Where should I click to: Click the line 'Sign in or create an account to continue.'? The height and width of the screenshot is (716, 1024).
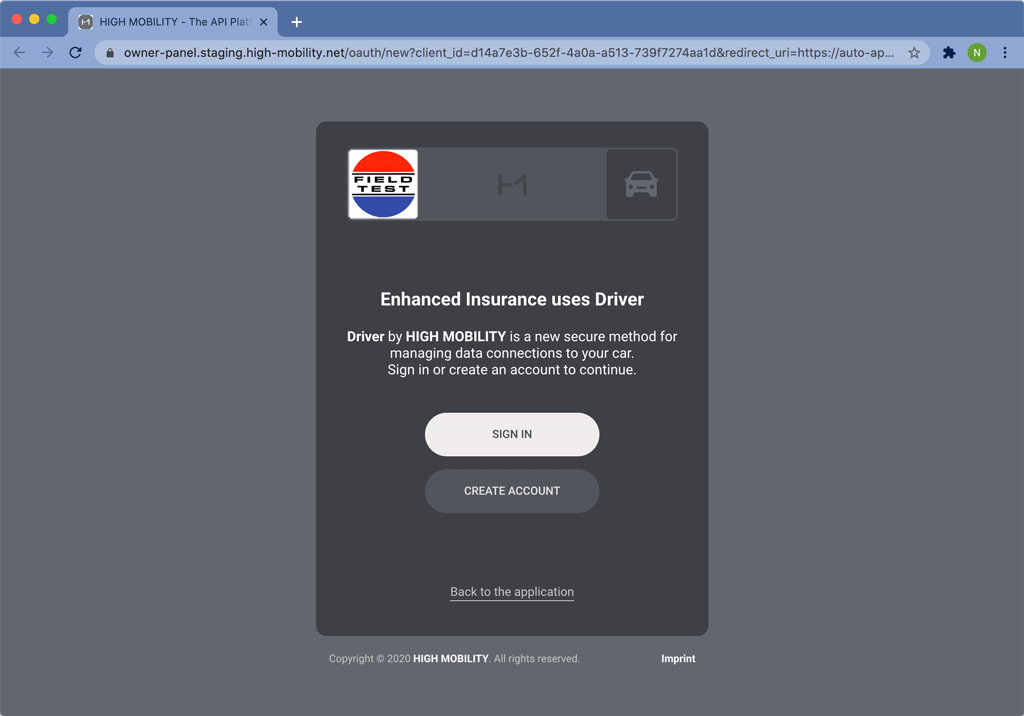point(512,370)
